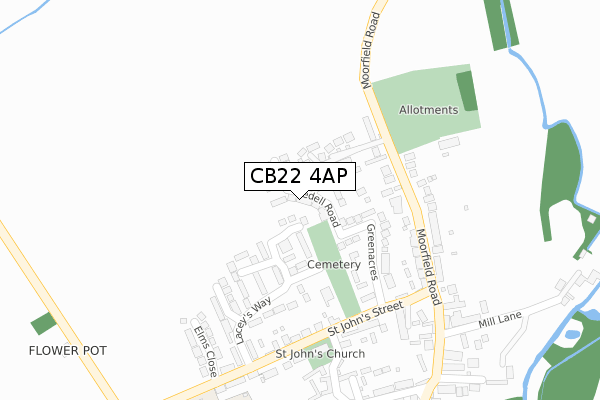
Task: Click the large woodland area east of river
Action: click(560, 178)
